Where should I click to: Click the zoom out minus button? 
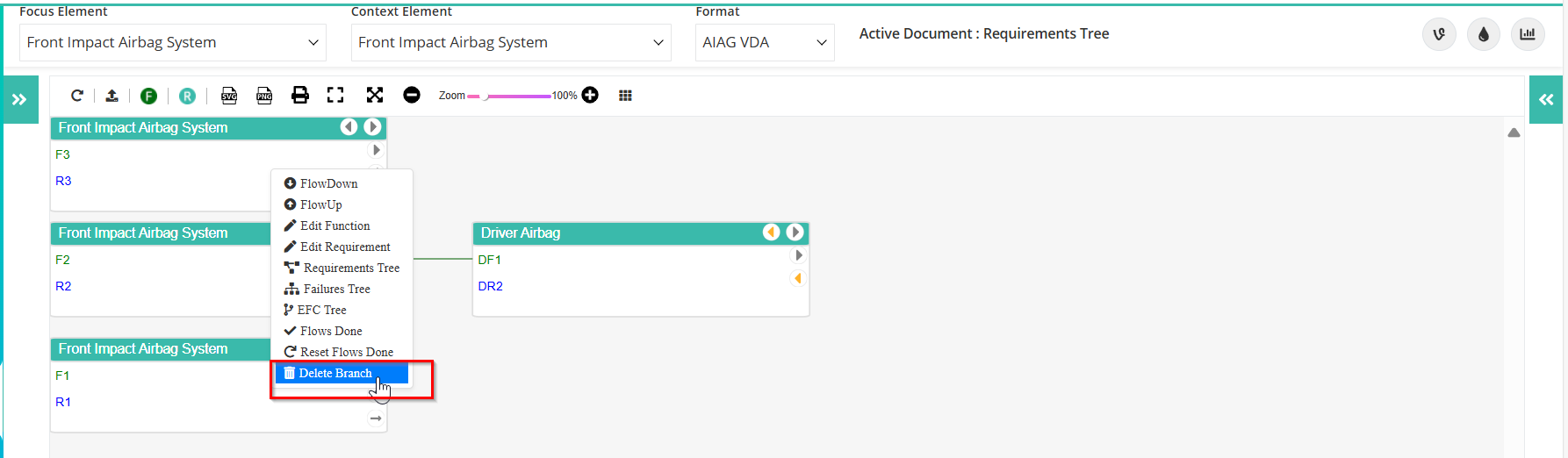(x=412, y=95)
